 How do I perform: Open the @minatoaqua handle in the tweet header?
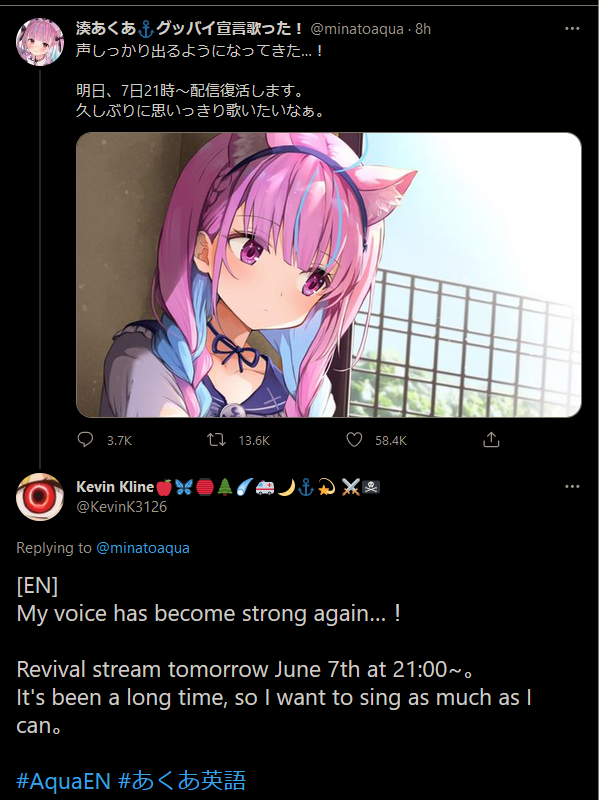point(357,29)
